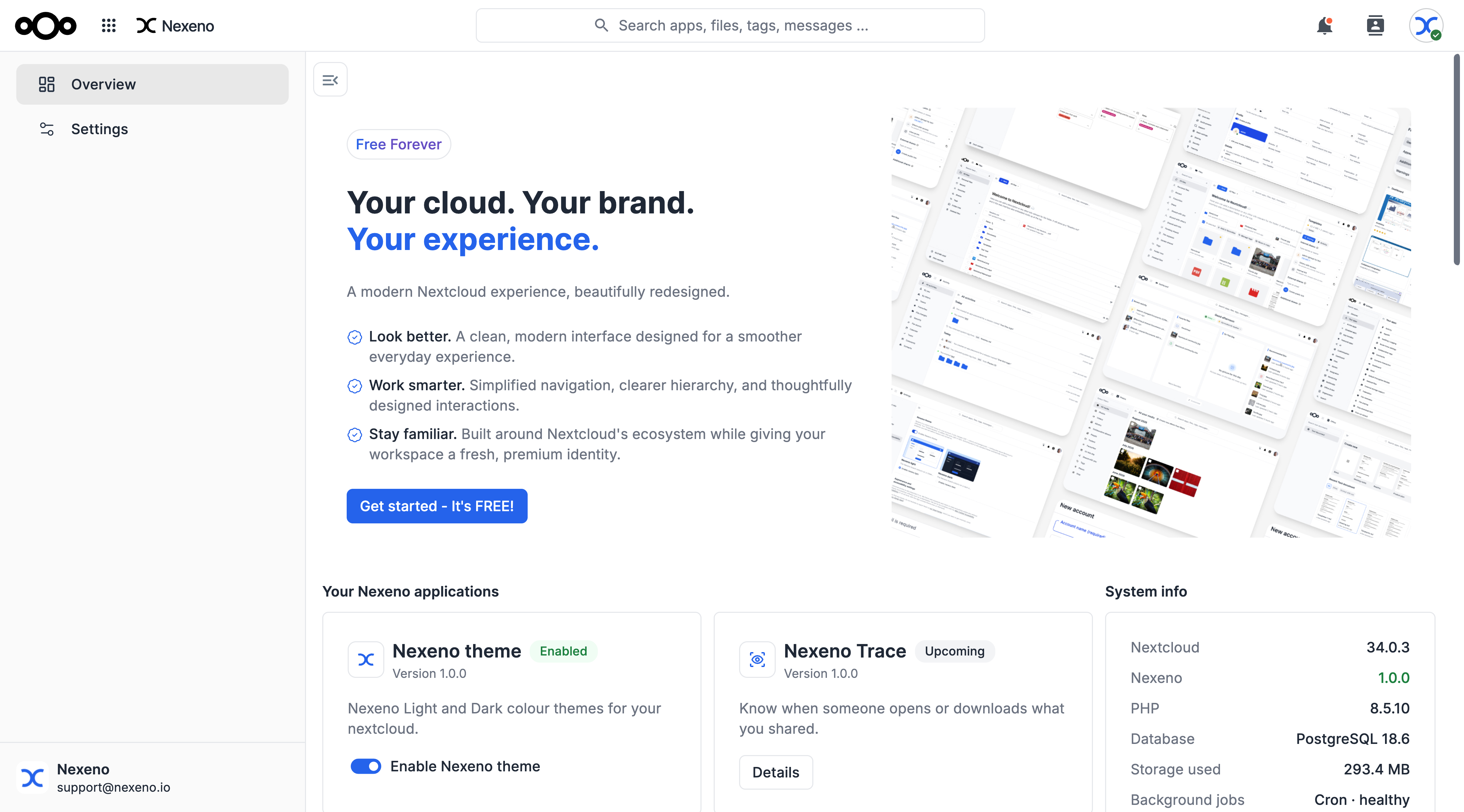Image resolution: width=1464 pixels, height=812 pixels.
Task: Click the Nextcloud 34.0.3 value
Action: [x=1388, y=647]
